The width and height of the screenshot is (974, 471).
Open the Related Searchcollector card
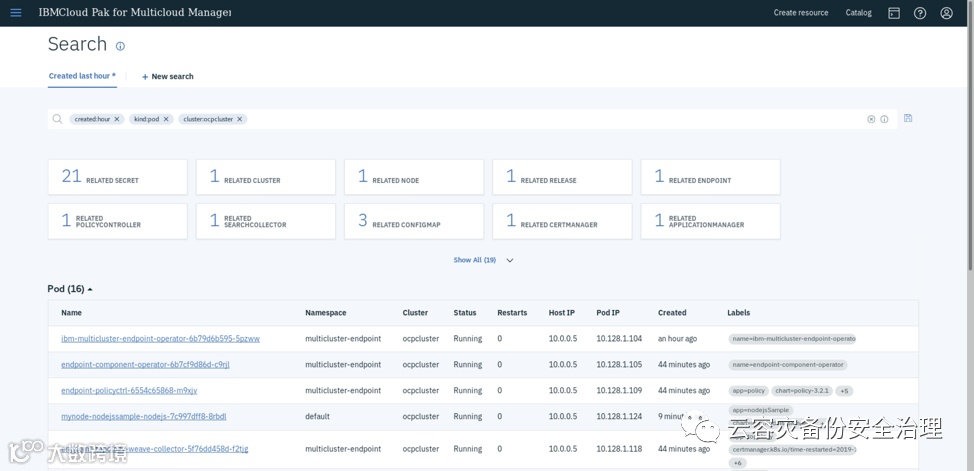tap(266, 221)
